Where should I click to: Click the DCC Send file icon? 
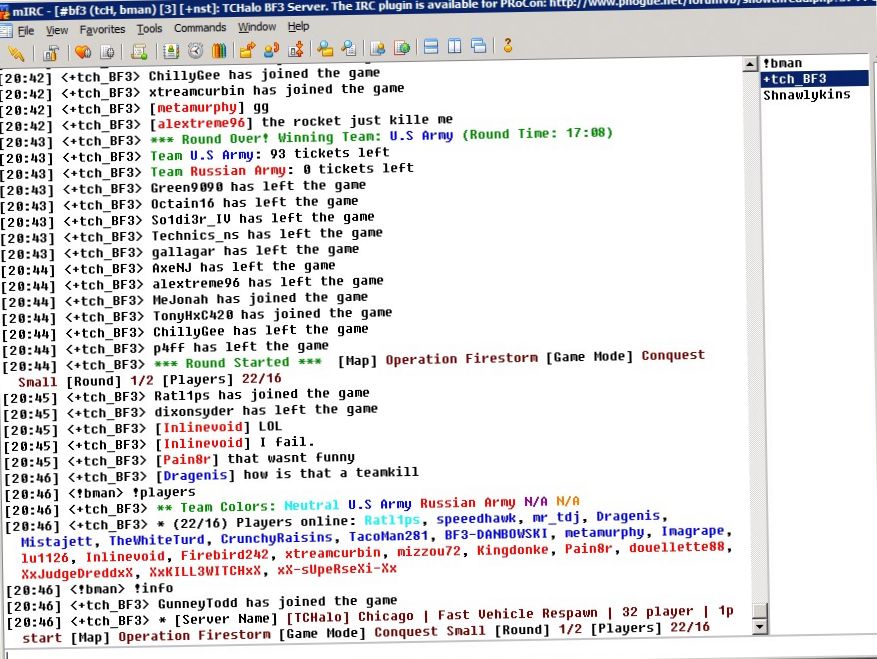tap(247, 50)
